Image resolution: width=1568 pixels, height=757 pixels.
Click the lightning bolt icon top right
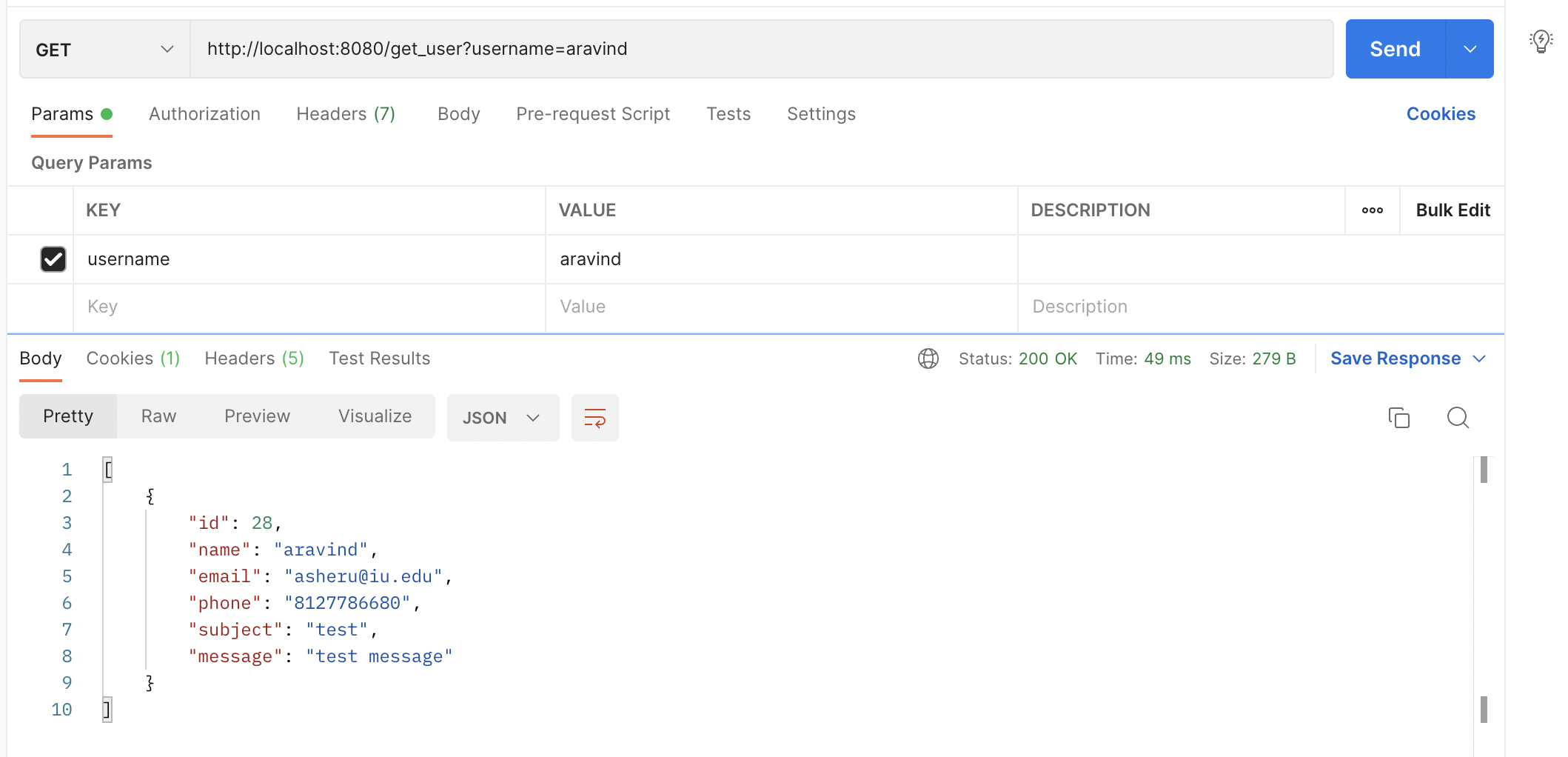pyautogui.click(x=1541, y=41)
